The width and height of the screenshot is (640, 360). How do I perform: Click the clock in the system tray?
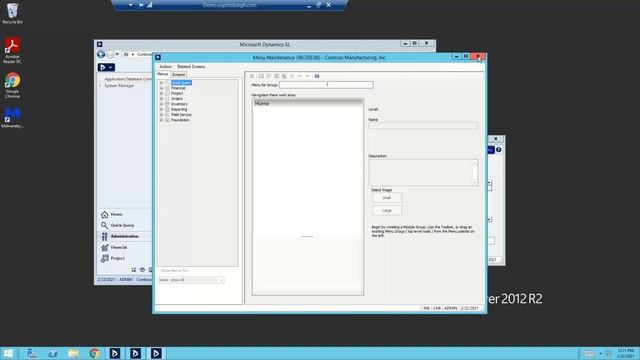(625, 353)
